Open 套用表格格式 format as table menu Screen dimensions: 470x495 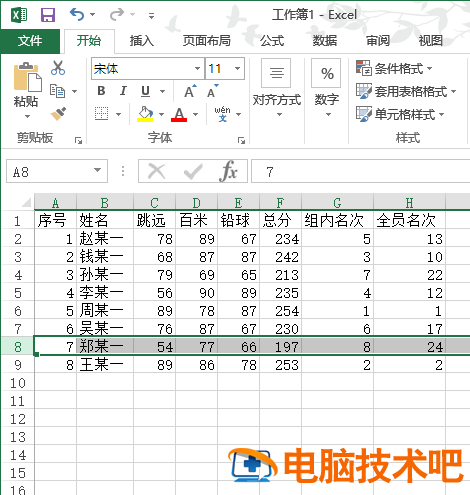406,91
